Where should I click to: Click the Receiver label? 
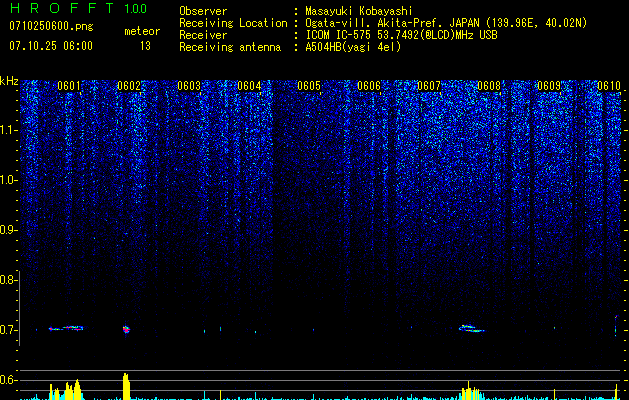click(x=203, y=35)
